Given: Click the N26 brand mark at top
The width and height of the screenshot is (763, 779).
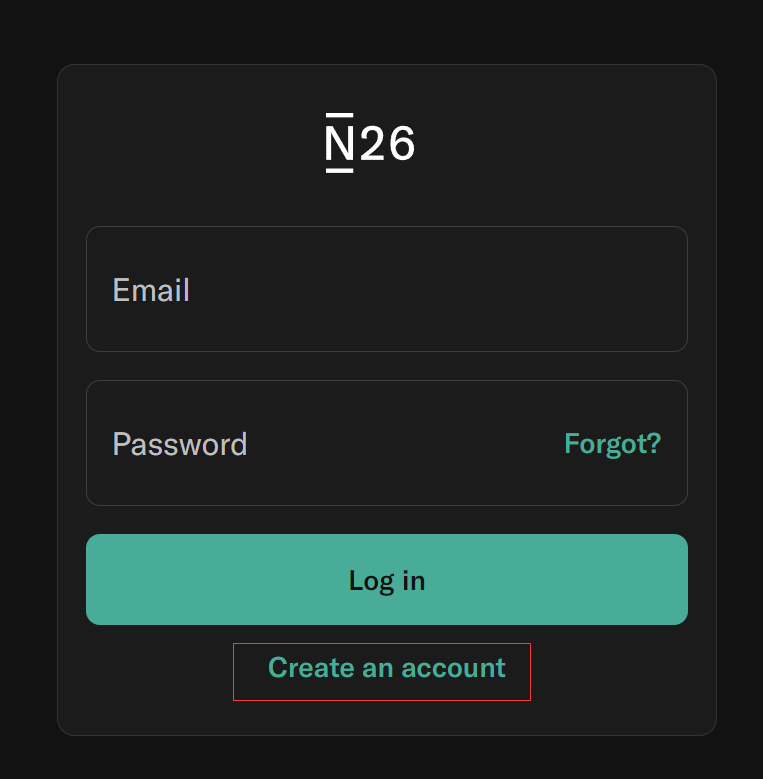Looking at the screenshot, I should click(370, 144).
